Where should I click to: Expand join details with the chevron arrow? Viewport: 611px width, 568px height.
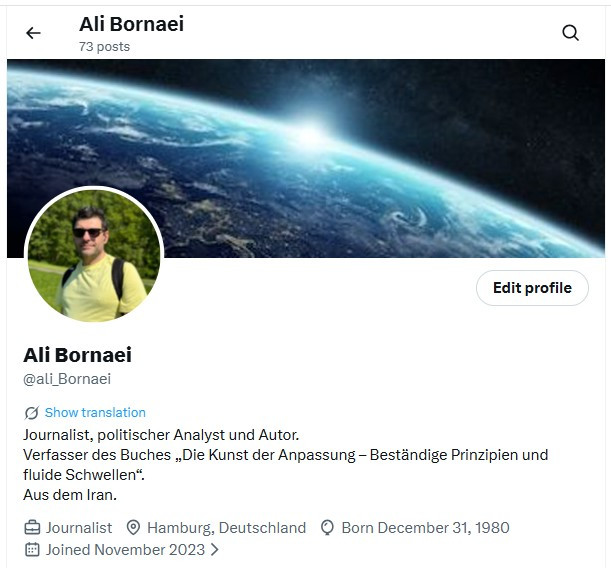pyautogui.click(x=214, y=550)
